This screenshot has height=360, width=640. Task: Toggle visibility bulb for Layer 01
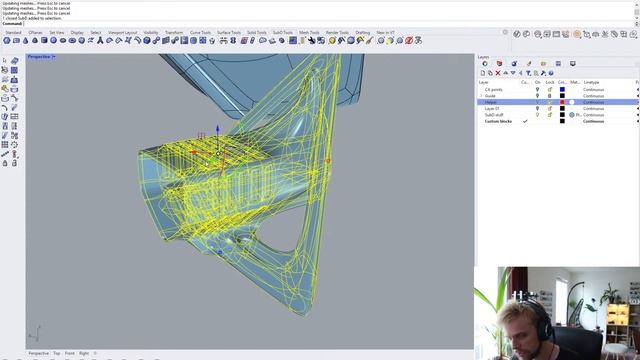pos(537,109)
